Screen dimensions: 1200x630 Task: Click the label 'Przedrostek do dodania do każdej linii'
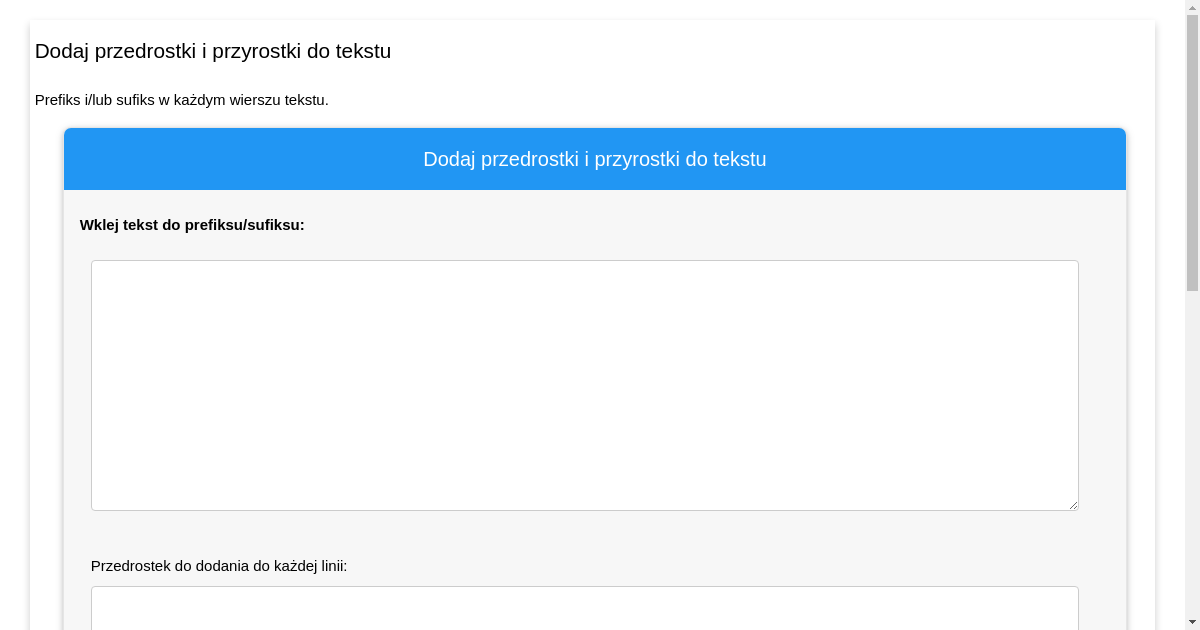(220, 566)
